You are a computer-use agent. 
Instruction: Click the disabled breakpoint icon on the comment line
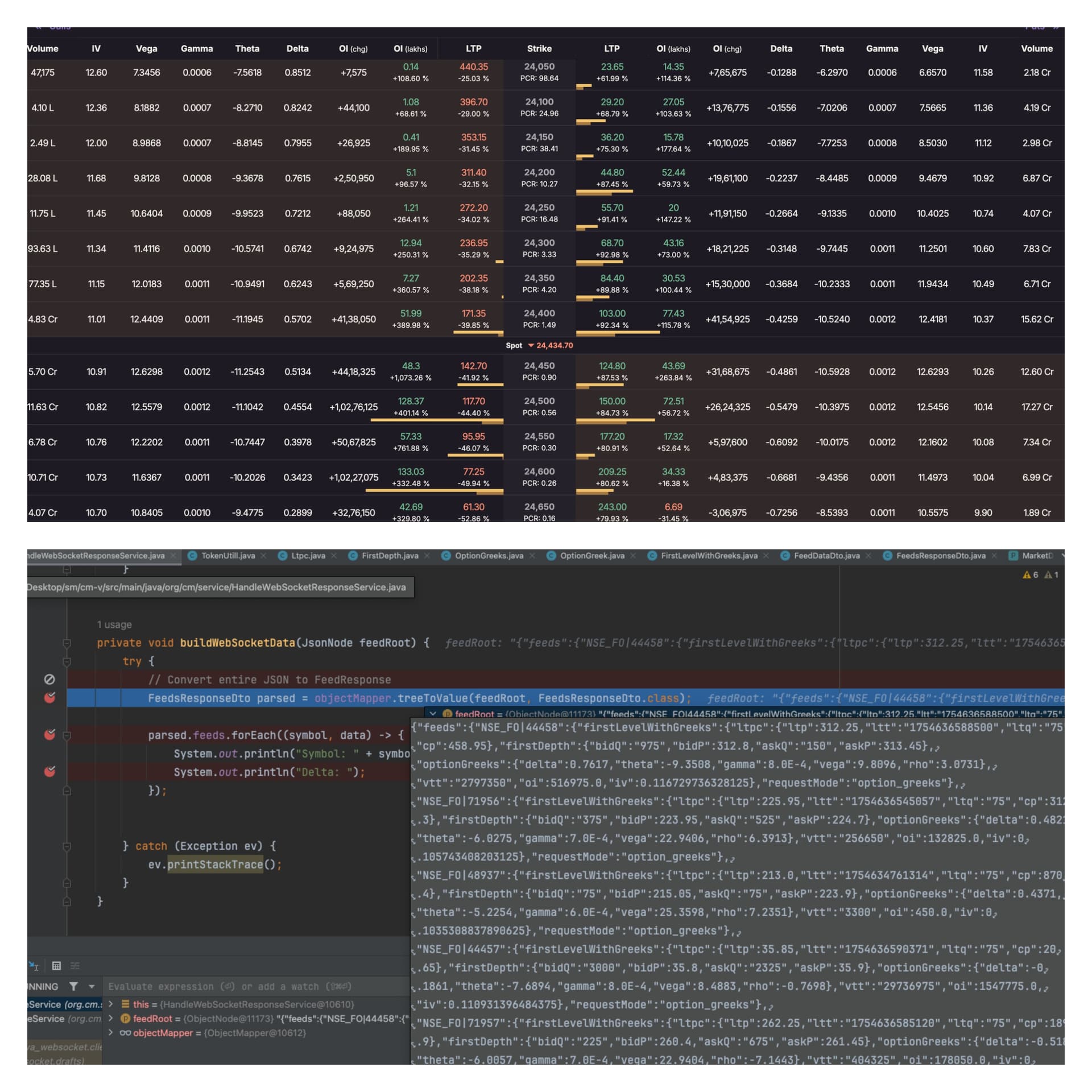pyautogui.click(x=49, y=679)
